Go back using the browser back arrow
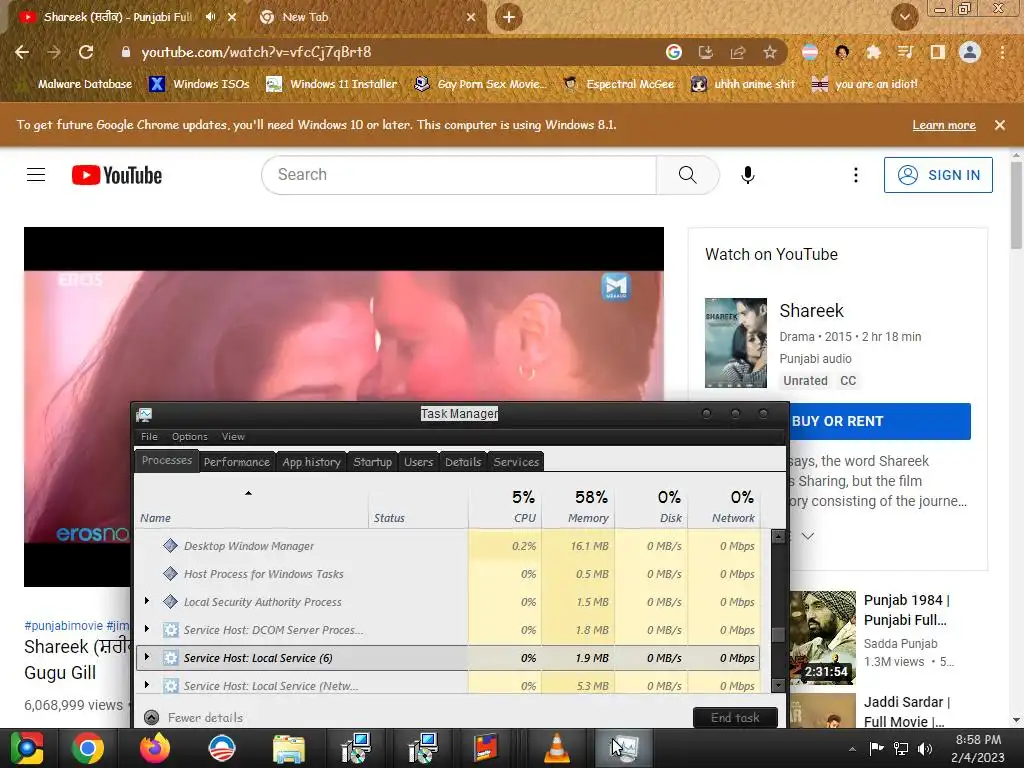1024x768 pixels. (x=22, y=52)
